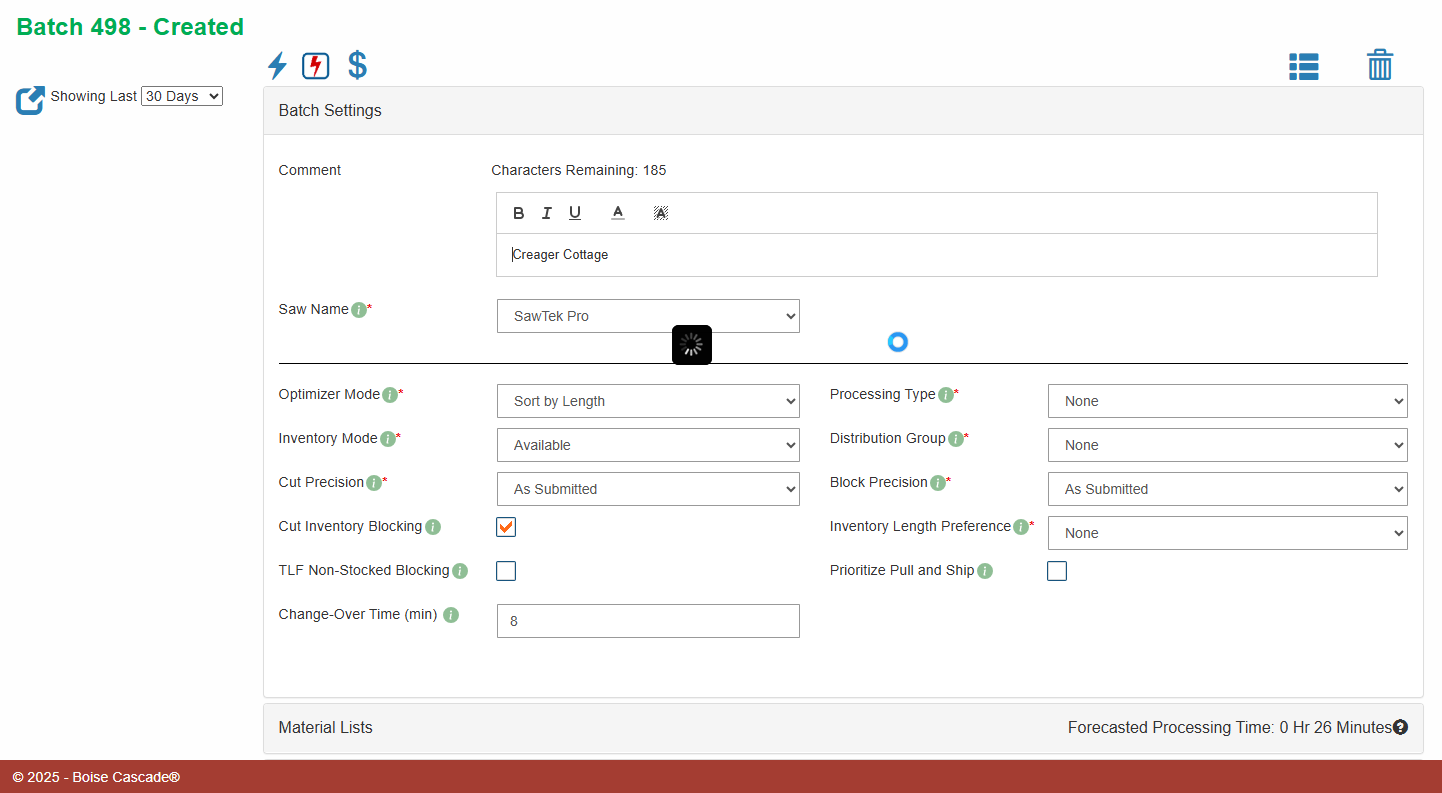The image size is (1442, 793).
Task: Click the Forecasted Processing Time text
Action: coord(1229,727)
